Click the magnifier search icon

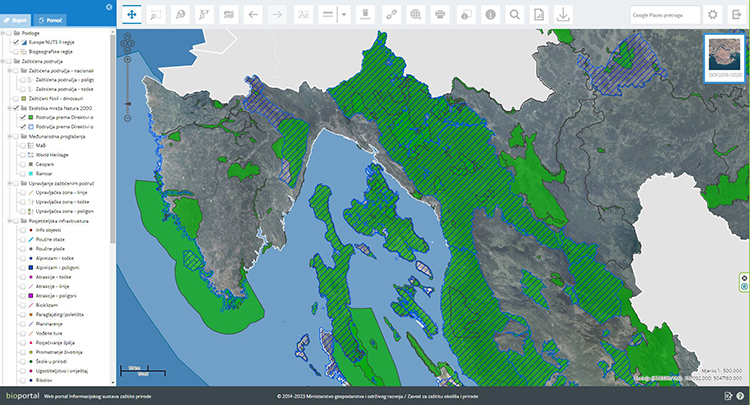[515, 14]
